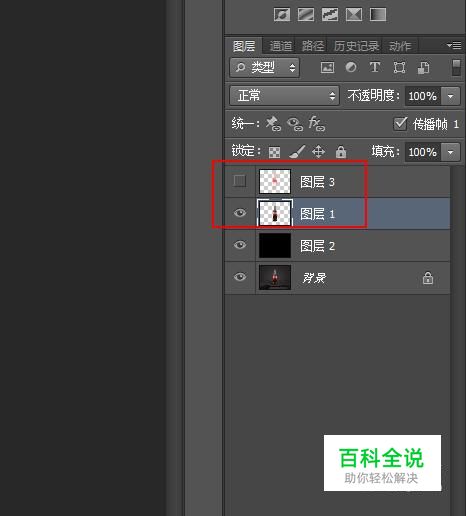Screen dimensions: 466x516
Task: Lock image pixels brush icon
Action: click(x=297, y=152)
